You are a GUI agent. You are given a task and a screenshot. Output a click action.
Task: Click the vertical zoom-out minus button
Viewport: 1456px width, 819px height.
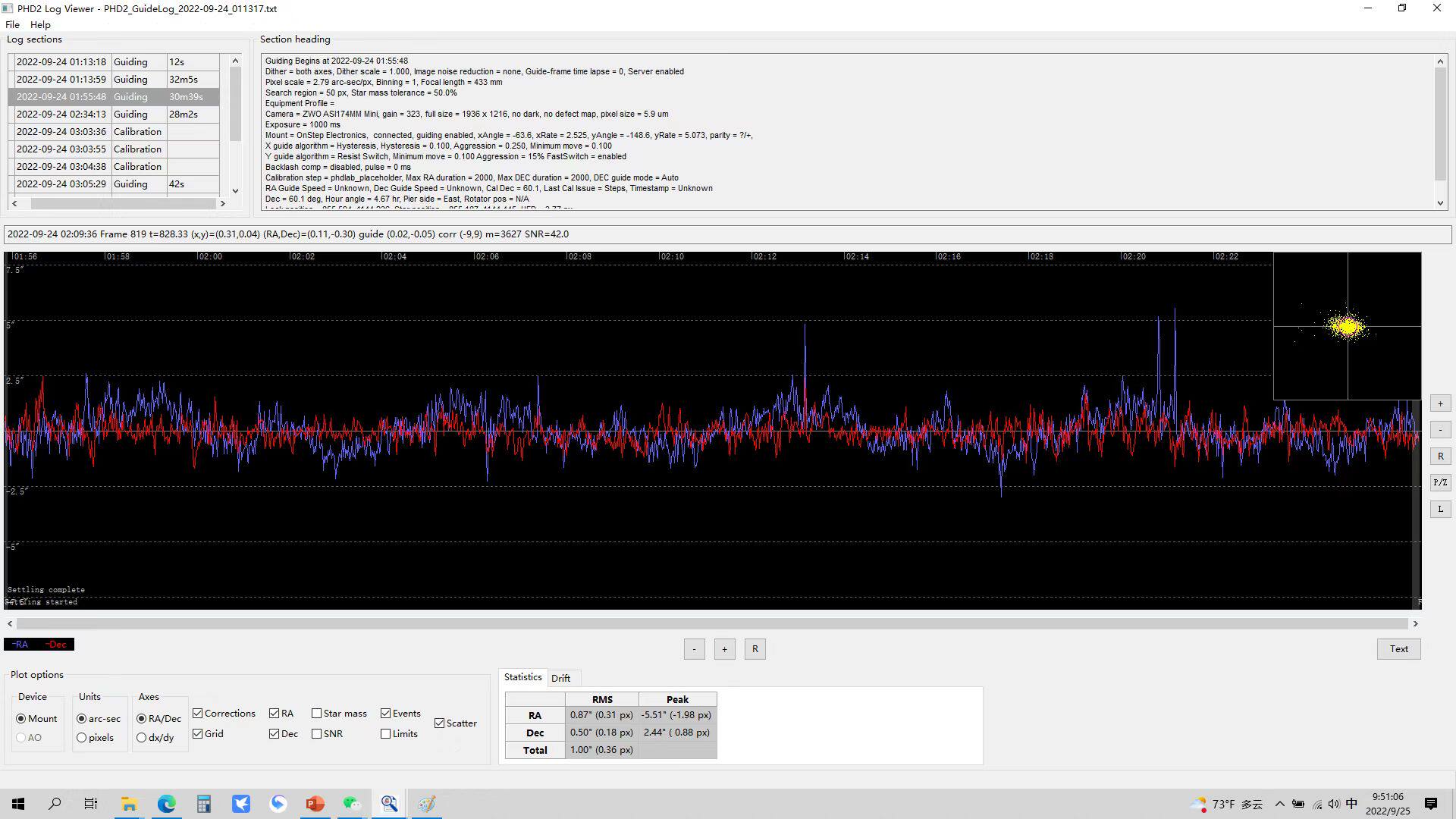(x=1440, y=430)
